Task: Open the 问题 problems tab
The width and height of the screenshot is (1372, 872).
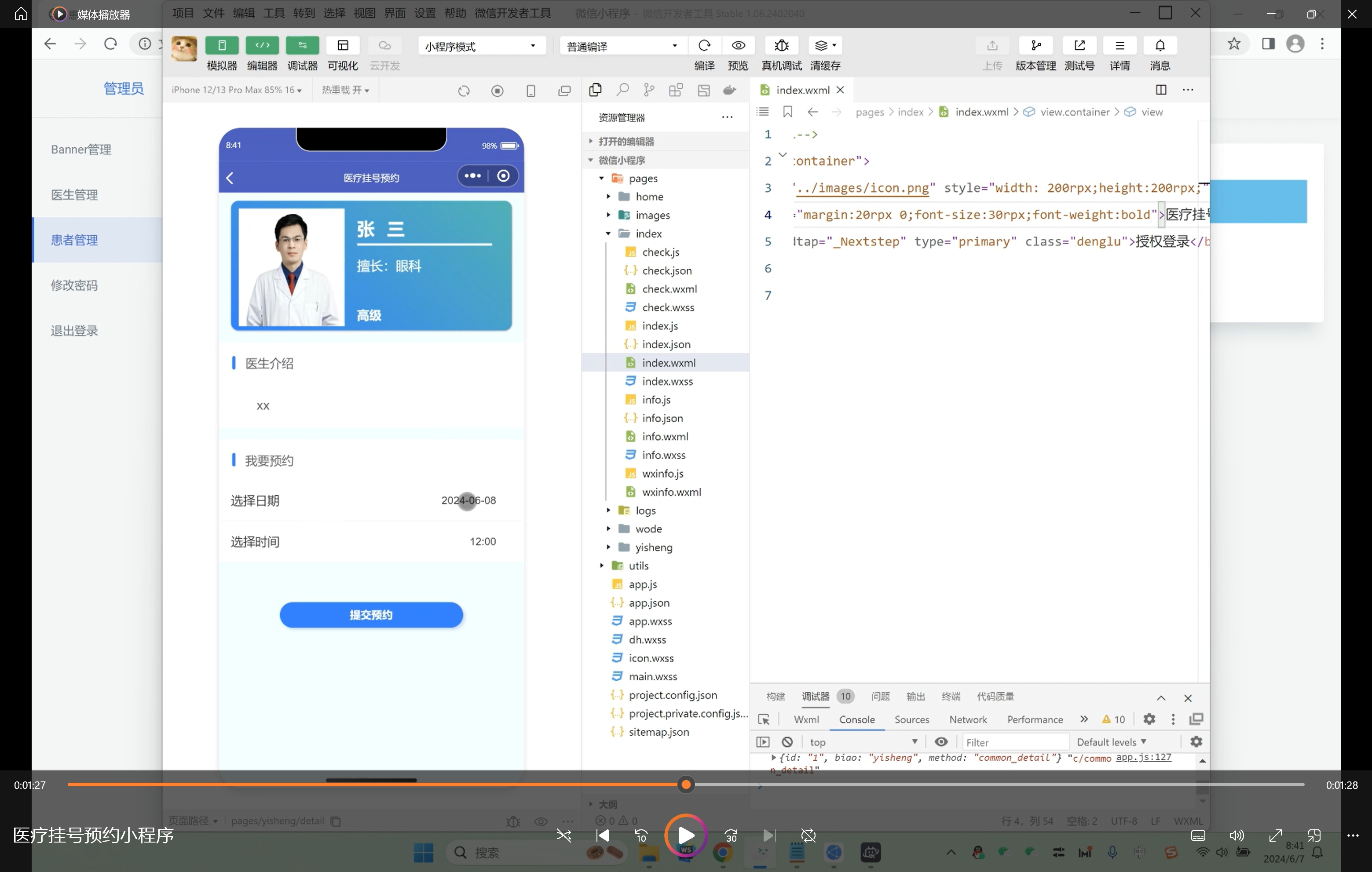Action: click(880, 697)
